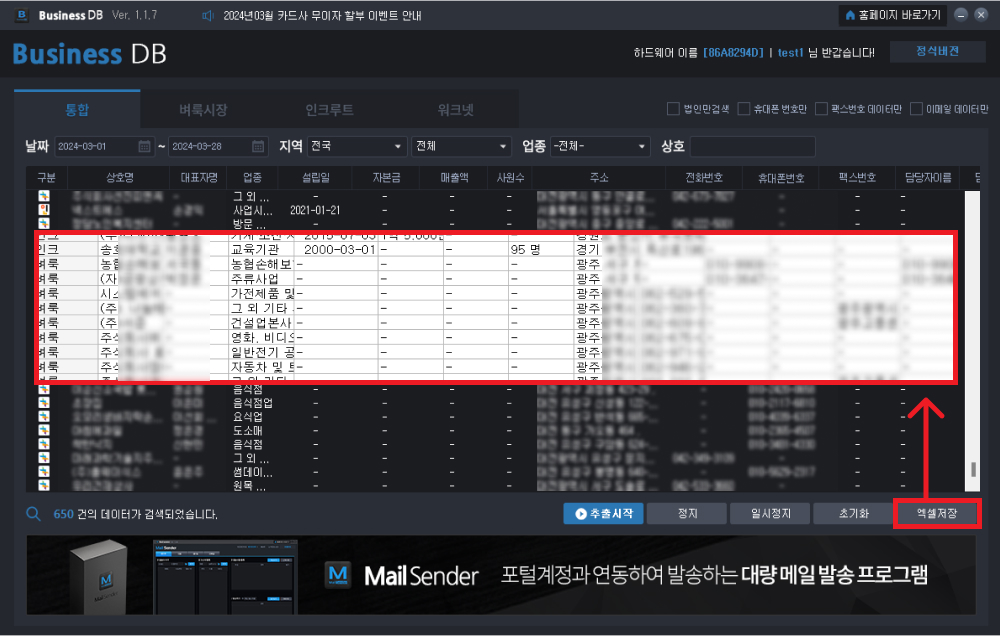Pause extraction with 일시정지 button
This screenshot has width=1000, height=636.
pyautogui.click(x=770, y=514)
